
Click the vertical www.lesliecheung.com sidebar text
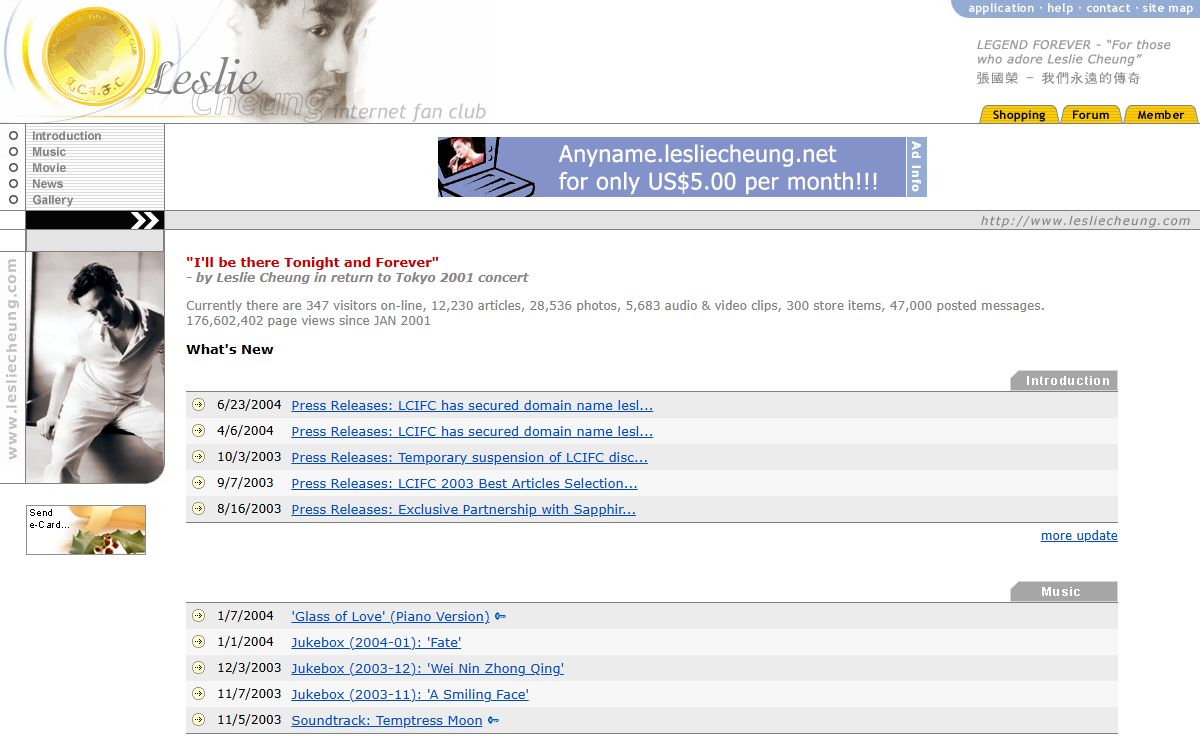[x=12, y=359]
